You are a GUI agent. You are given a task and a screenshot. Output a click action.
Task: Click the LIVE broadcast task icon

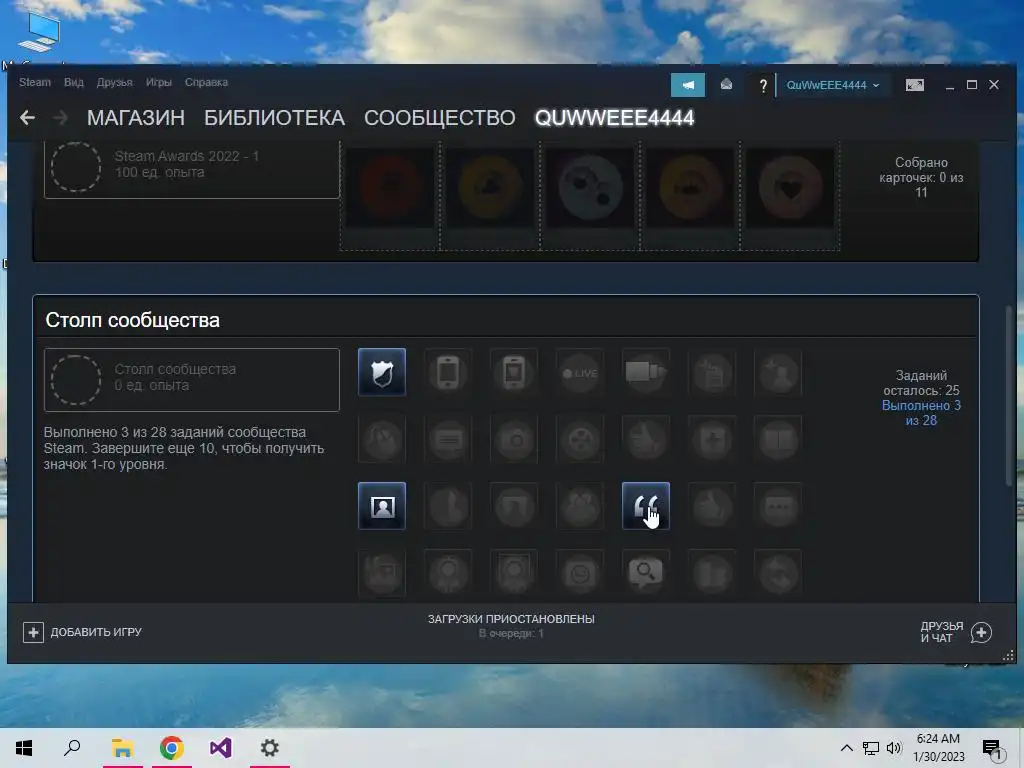coord(580,372)
